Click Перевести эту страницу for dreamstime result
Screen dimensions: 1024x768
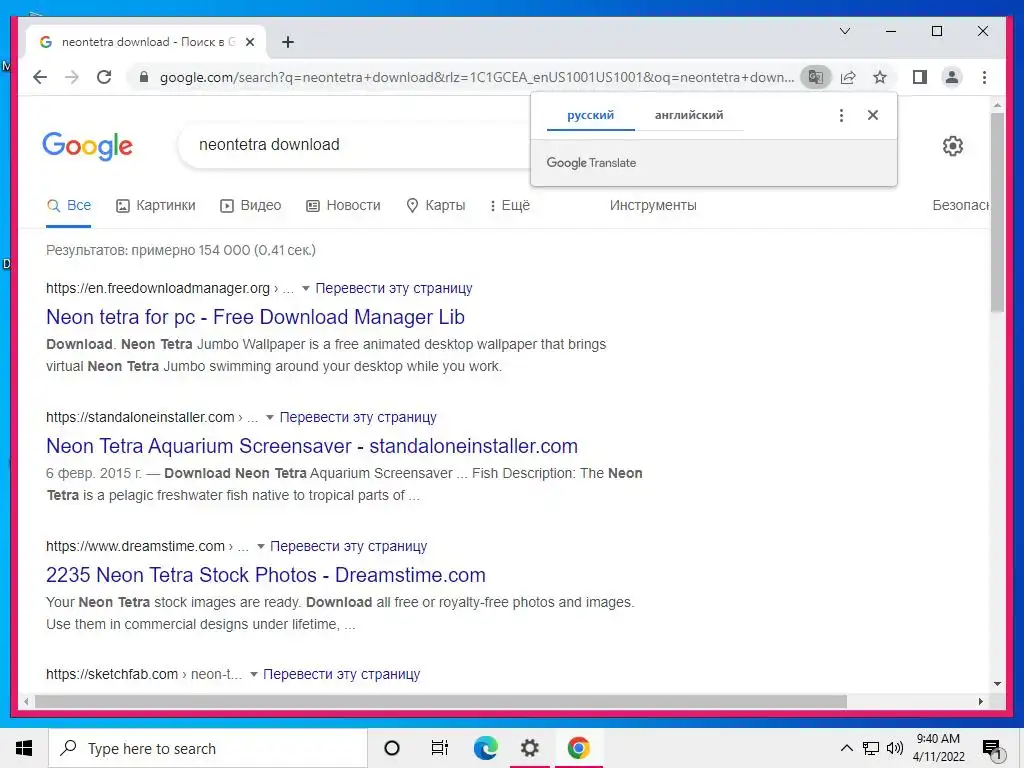point(349,546)
